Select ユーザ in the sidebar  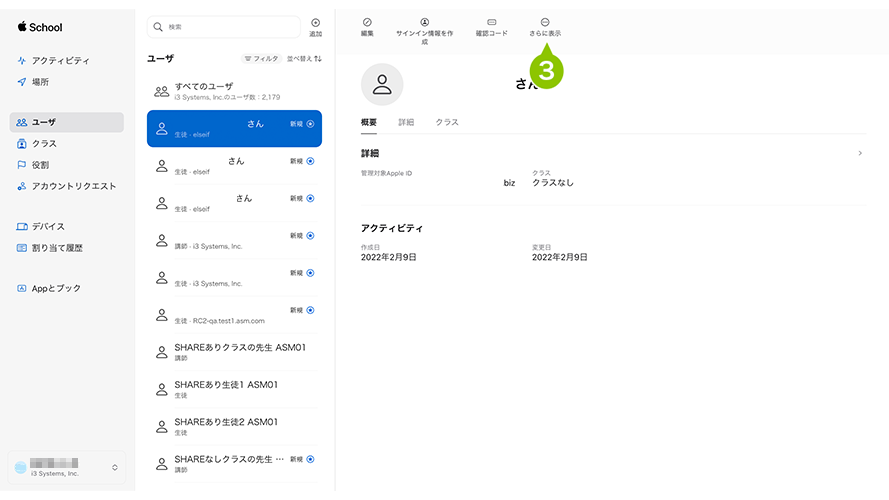pyautogui.click(x=67, y=122)
